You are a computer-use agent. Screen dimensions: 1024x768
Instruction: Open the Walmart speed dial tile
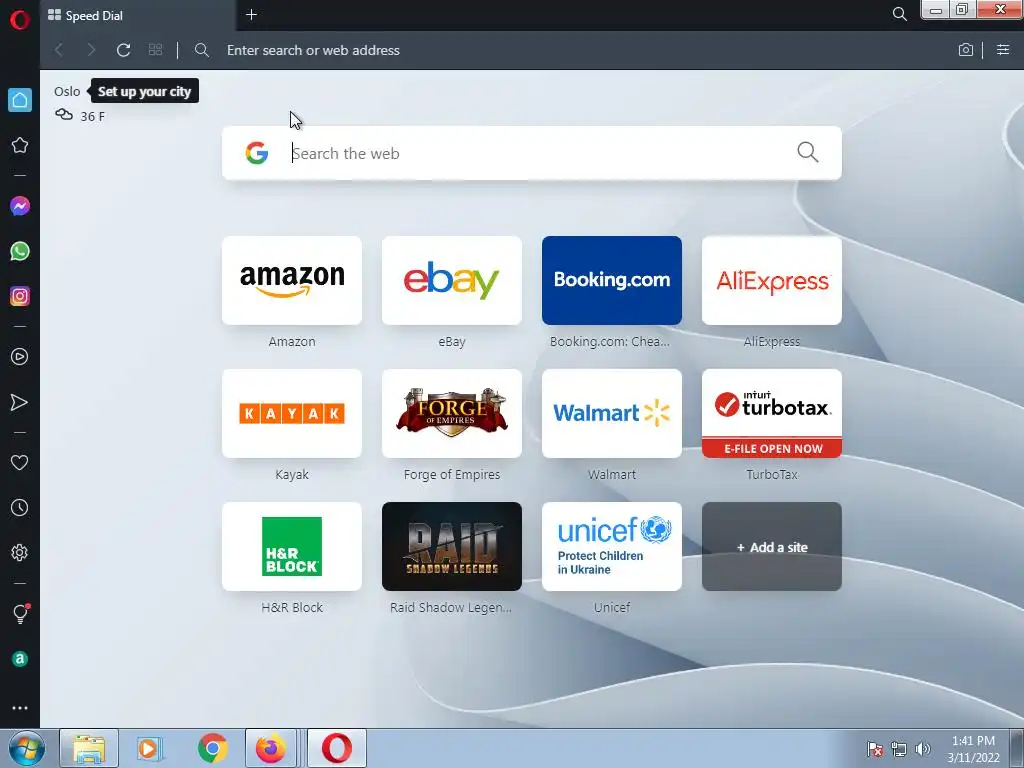coord(612,413)
